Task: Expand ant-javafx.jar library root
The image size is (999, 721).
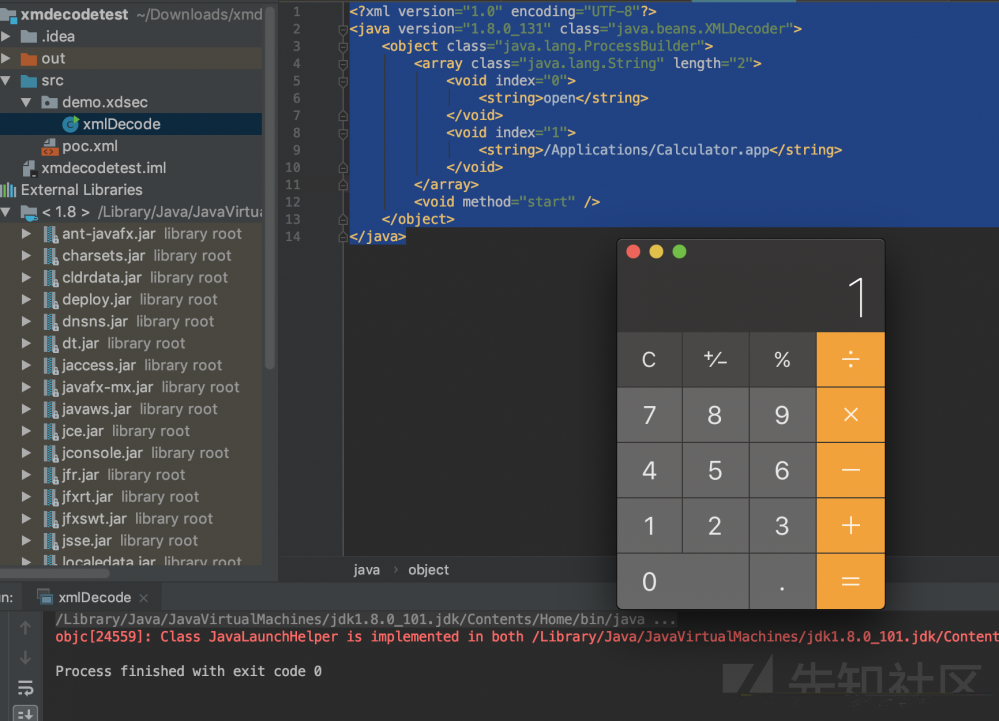Action: 26,234
